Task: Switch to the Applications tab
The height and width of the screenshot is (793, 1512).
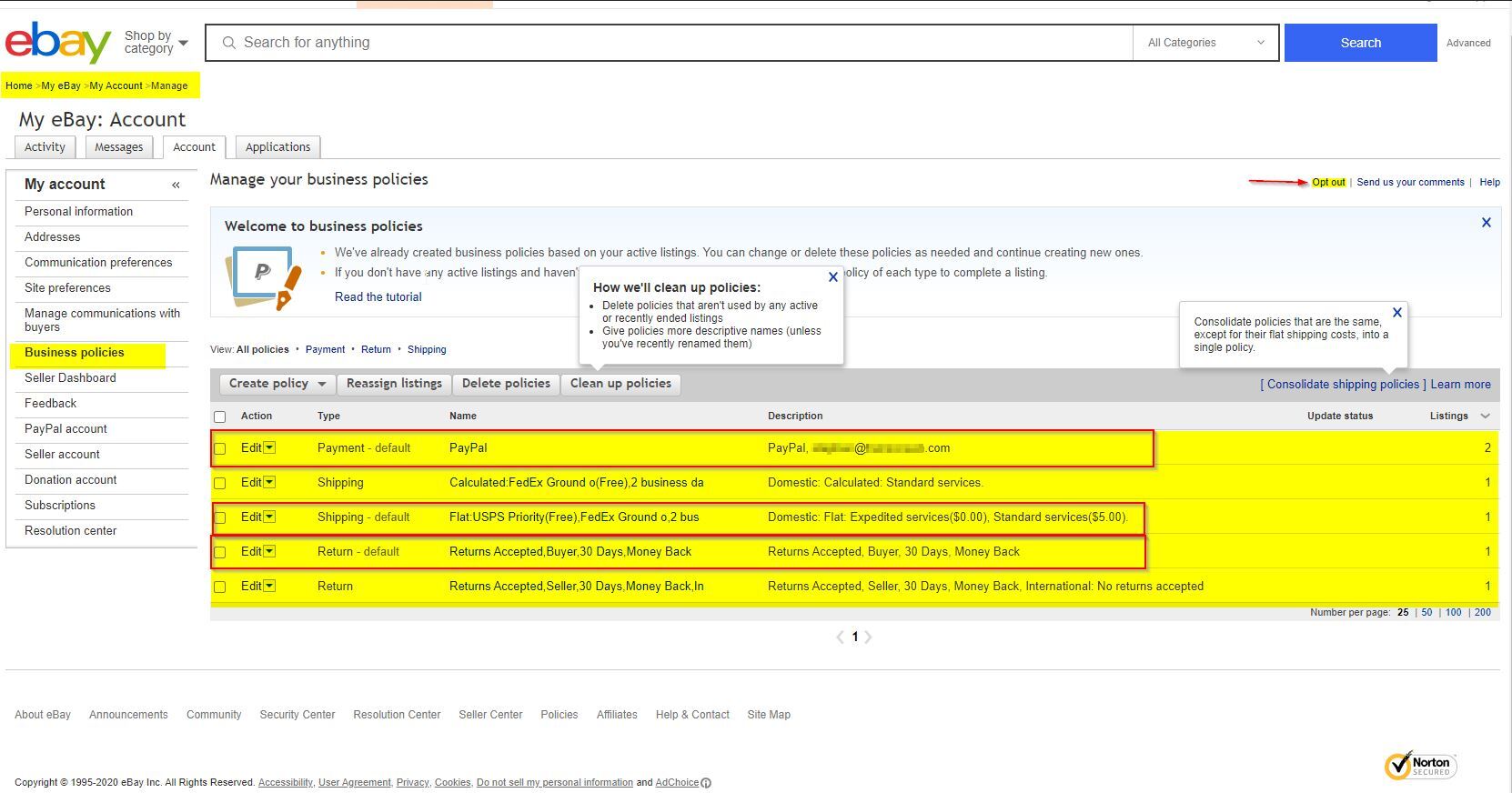Action: click(277, 147)
